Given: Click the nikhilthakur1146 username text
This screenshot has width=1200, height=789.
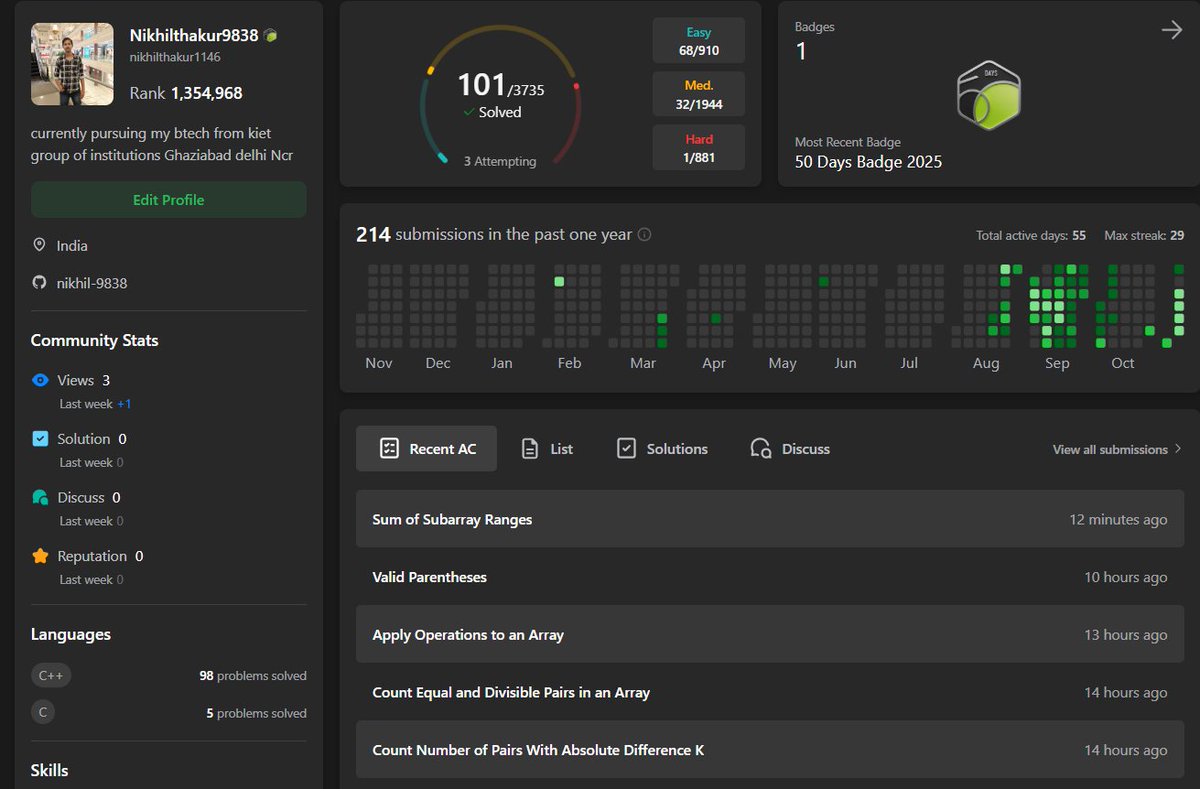Looking at the screenshot, I should pos(175,57).
